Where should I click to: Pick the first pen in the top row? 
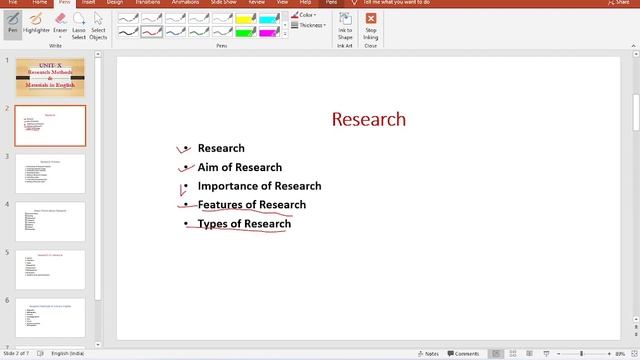point(128,18)
